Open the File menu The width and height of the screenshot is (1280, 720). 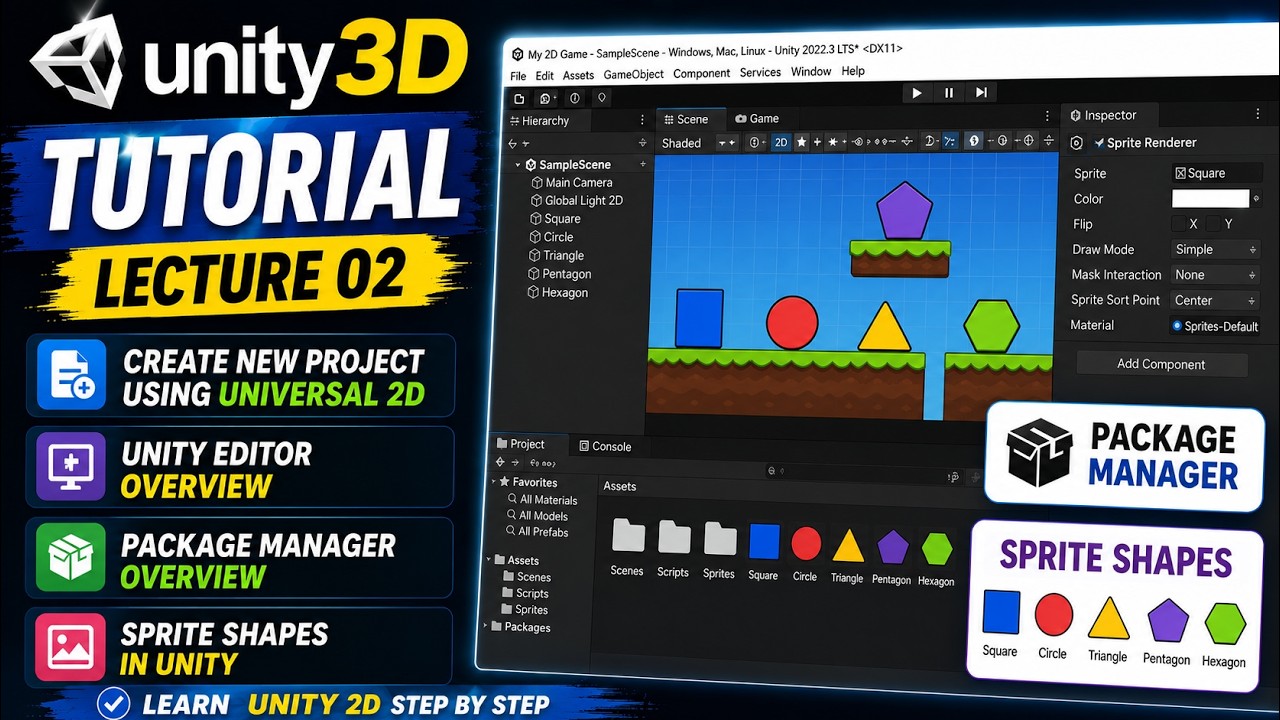tap(518, 76)
